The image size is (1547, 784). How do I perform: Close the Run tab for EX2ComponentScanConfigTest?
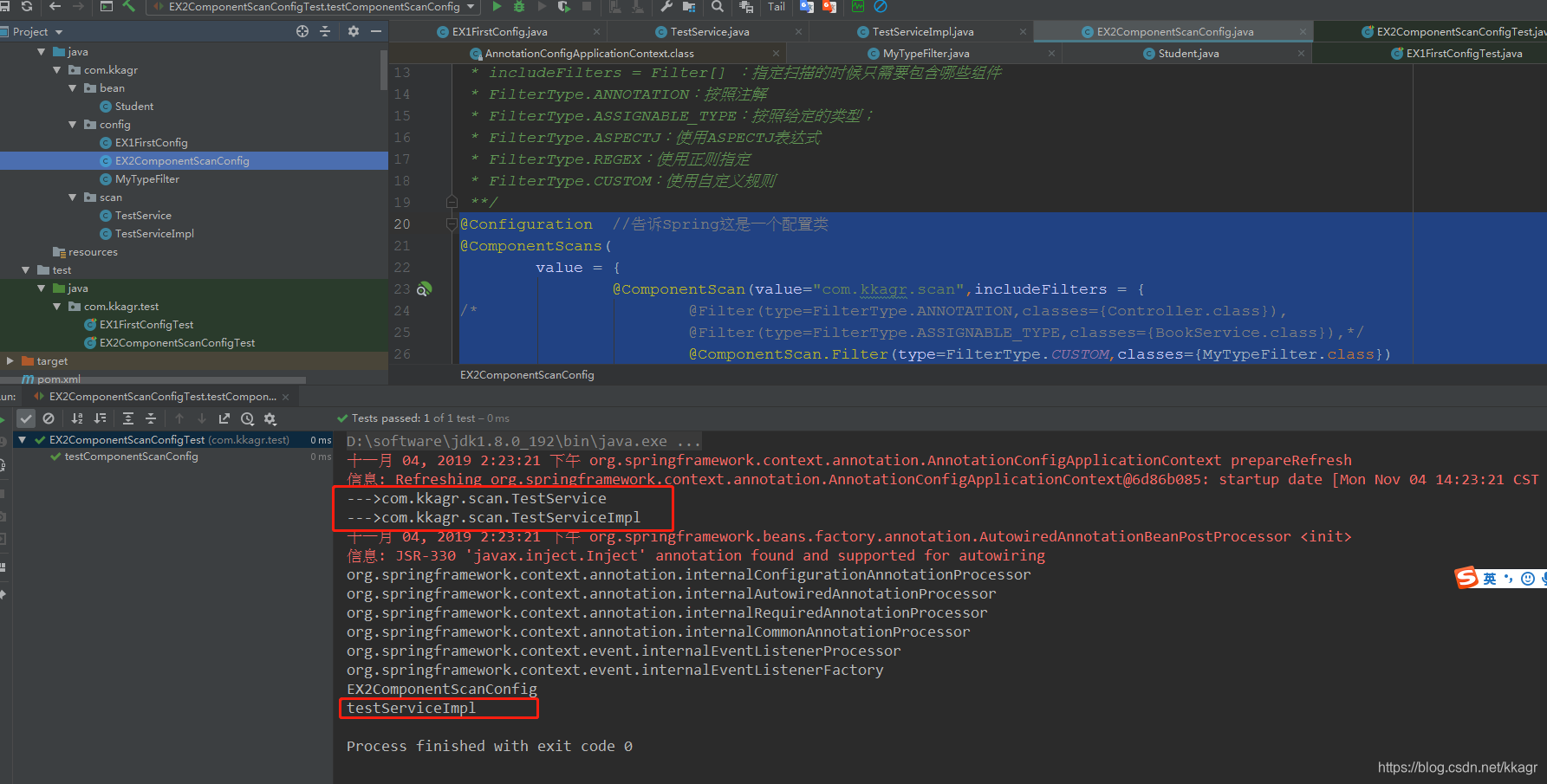click(286, 397)
